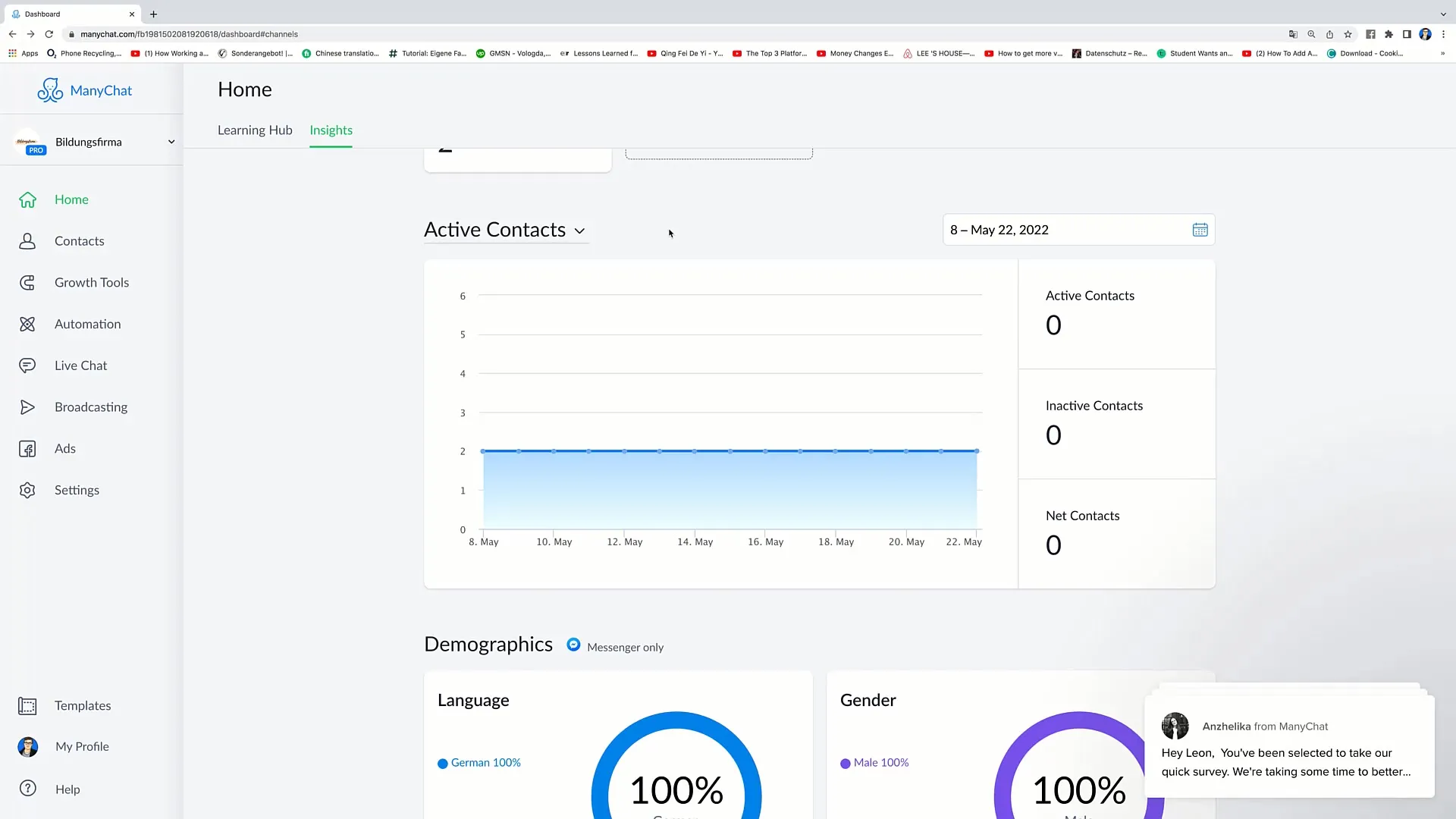
Task: Select the Contacts sidebar icon
Action: pos(27,240)
